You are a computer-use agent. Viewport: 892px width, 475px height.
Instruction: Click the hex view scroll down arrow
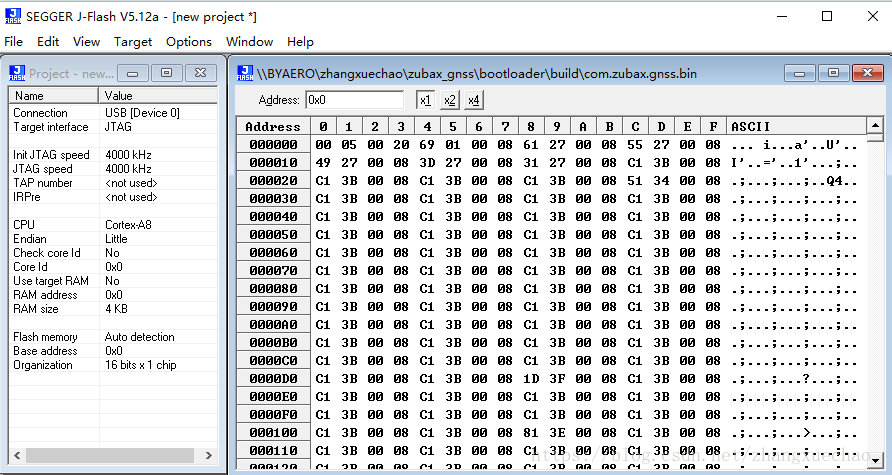click(875, 460)
